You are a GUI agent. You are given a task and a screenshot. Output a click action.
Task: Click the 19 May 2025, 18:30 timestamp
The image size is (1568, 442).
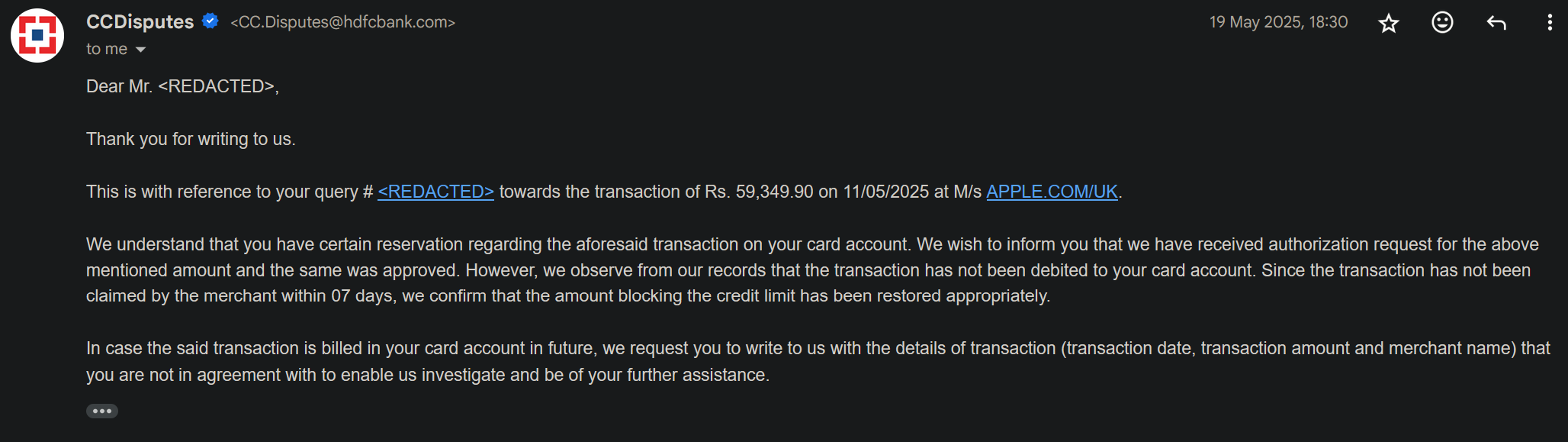tap(1278, 22)
